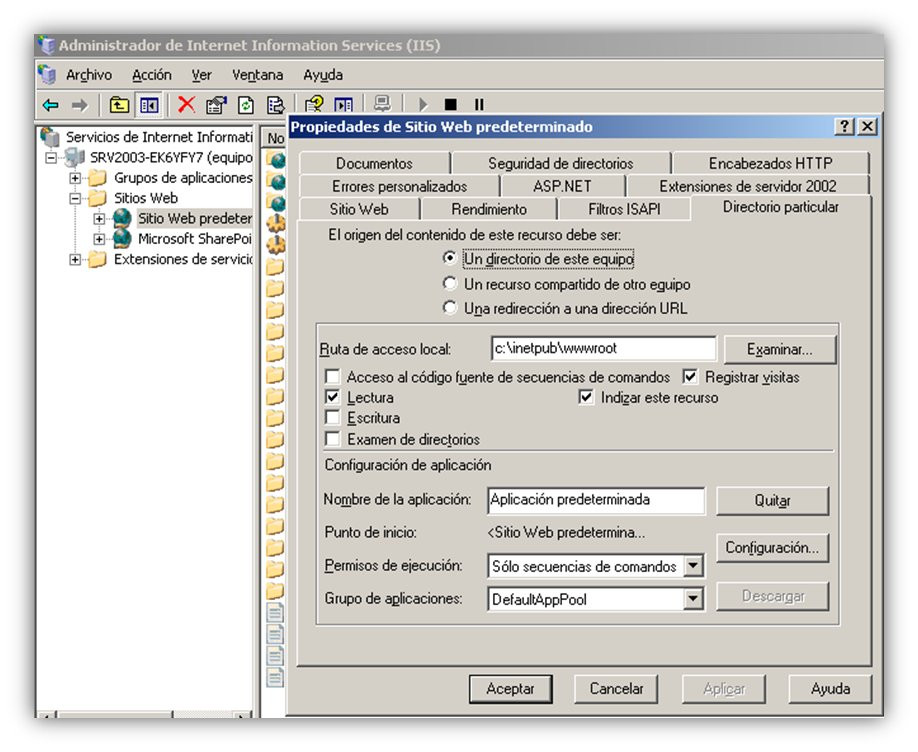This screenshot has width=918, height=752.
Task: Select Sitio Web predeterminado in tree
Action: click(194, 218)
